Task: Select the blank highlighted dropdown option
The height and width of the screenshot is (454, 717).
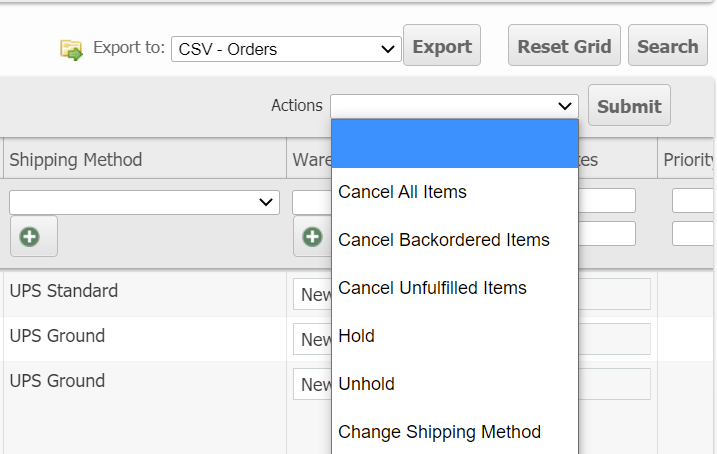Action: (454, 144)
